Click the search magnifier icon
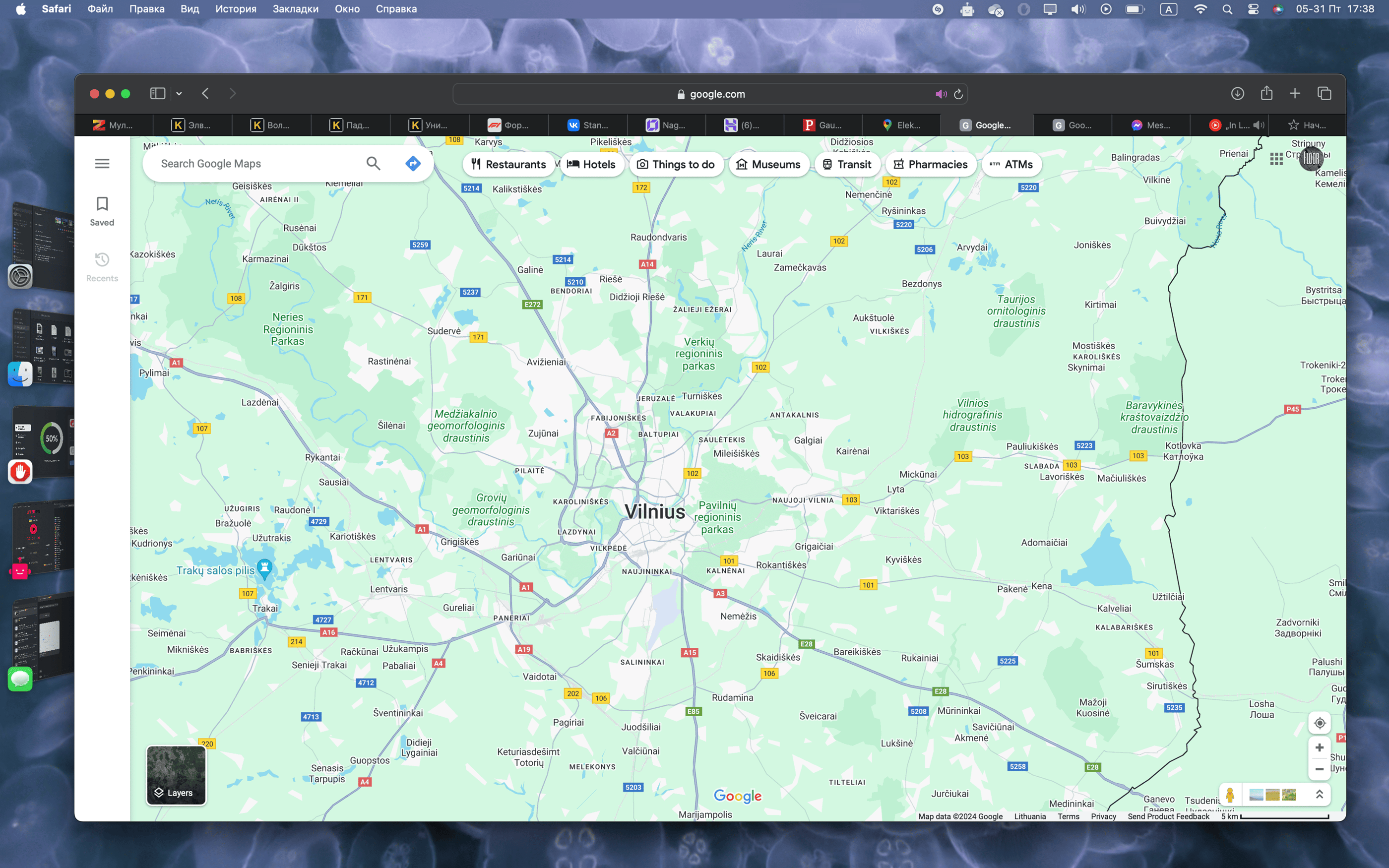 [373, 164]
